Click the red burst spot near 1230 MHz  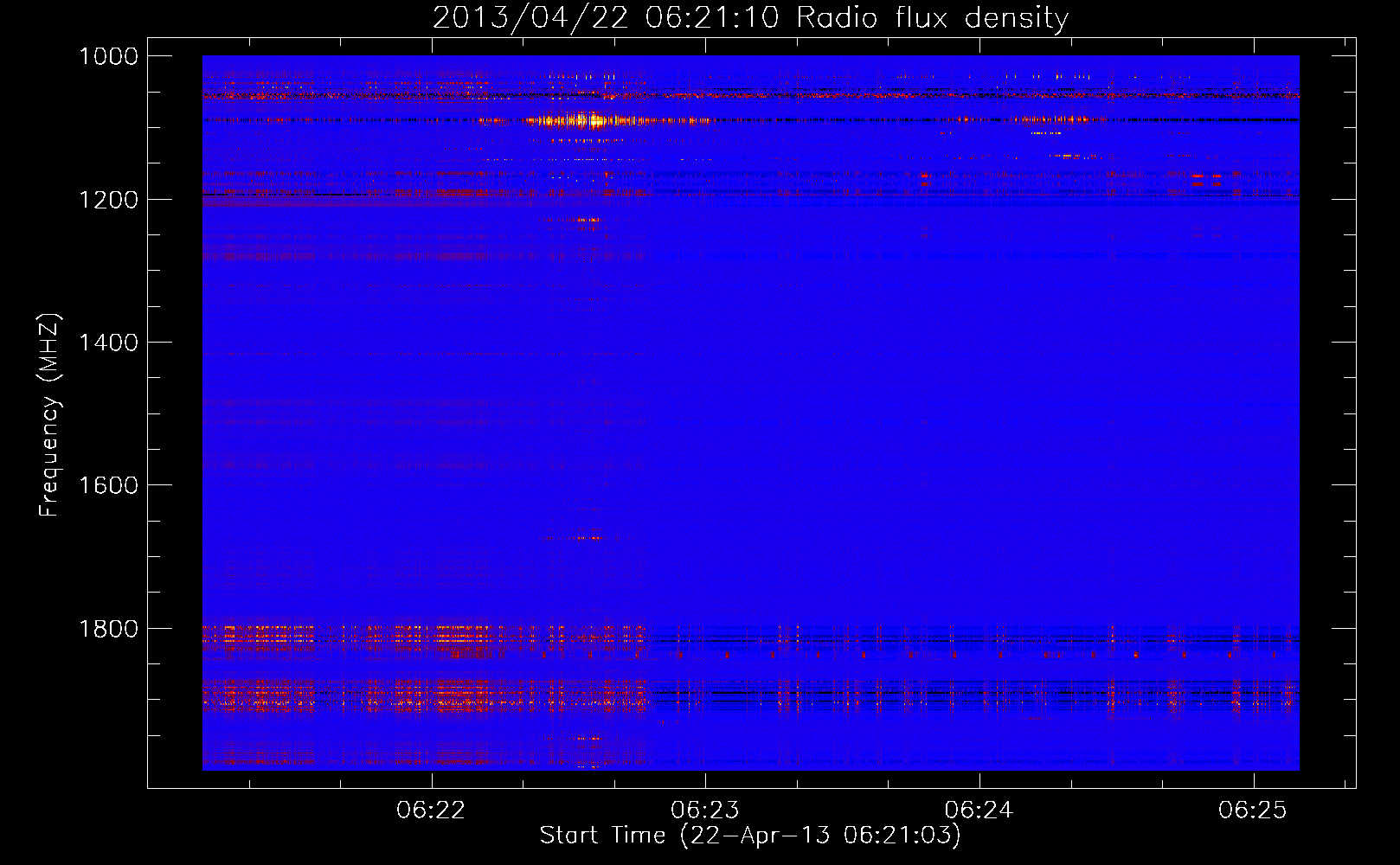pyautogui.click(x=587, y=220)
